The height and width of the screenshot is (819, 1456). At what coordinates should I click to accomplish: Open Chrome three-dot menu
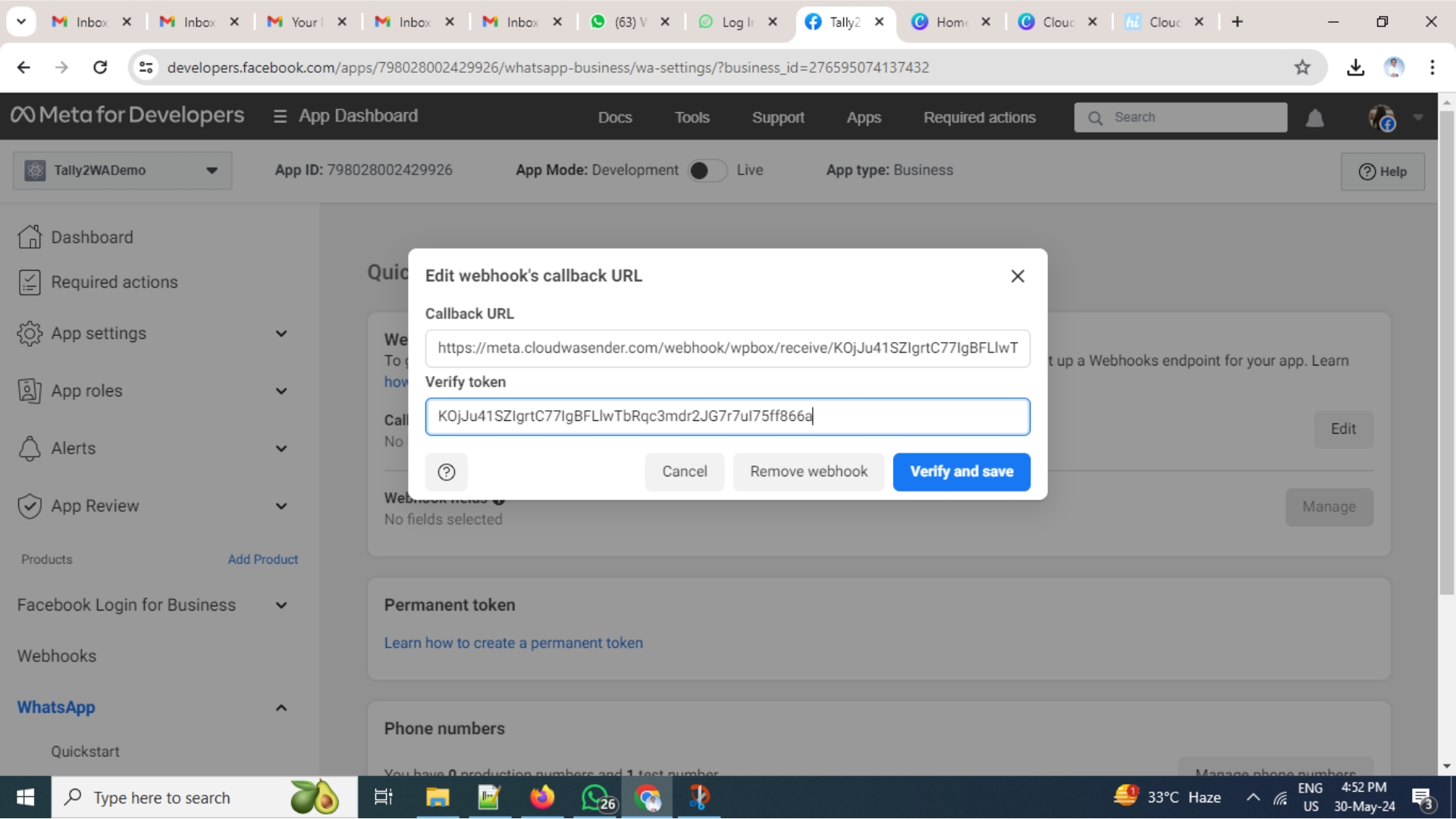pos(1432,67)
